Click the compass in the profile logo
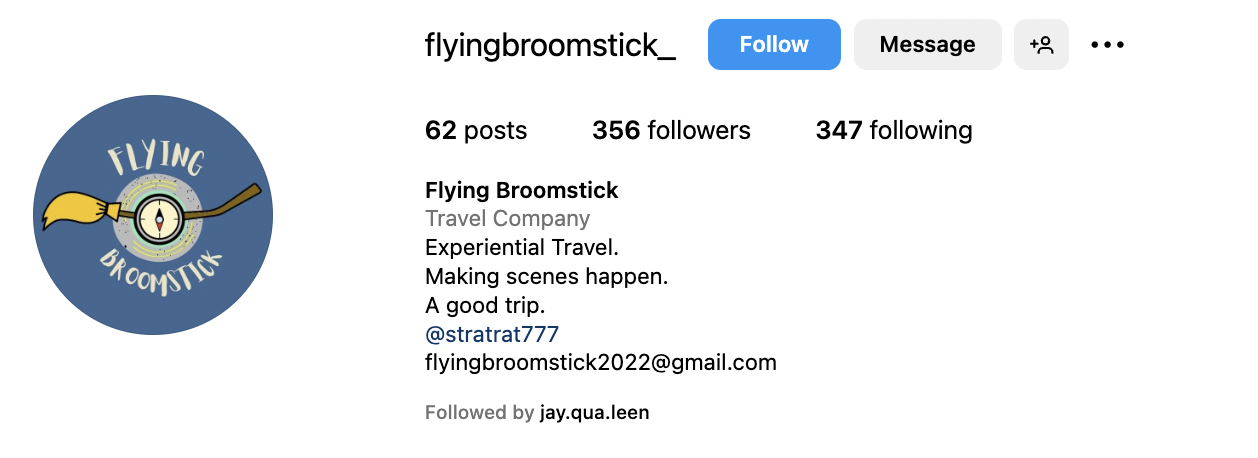The width and height of the screenshot is (1258, 458). [x=156, y=215]
